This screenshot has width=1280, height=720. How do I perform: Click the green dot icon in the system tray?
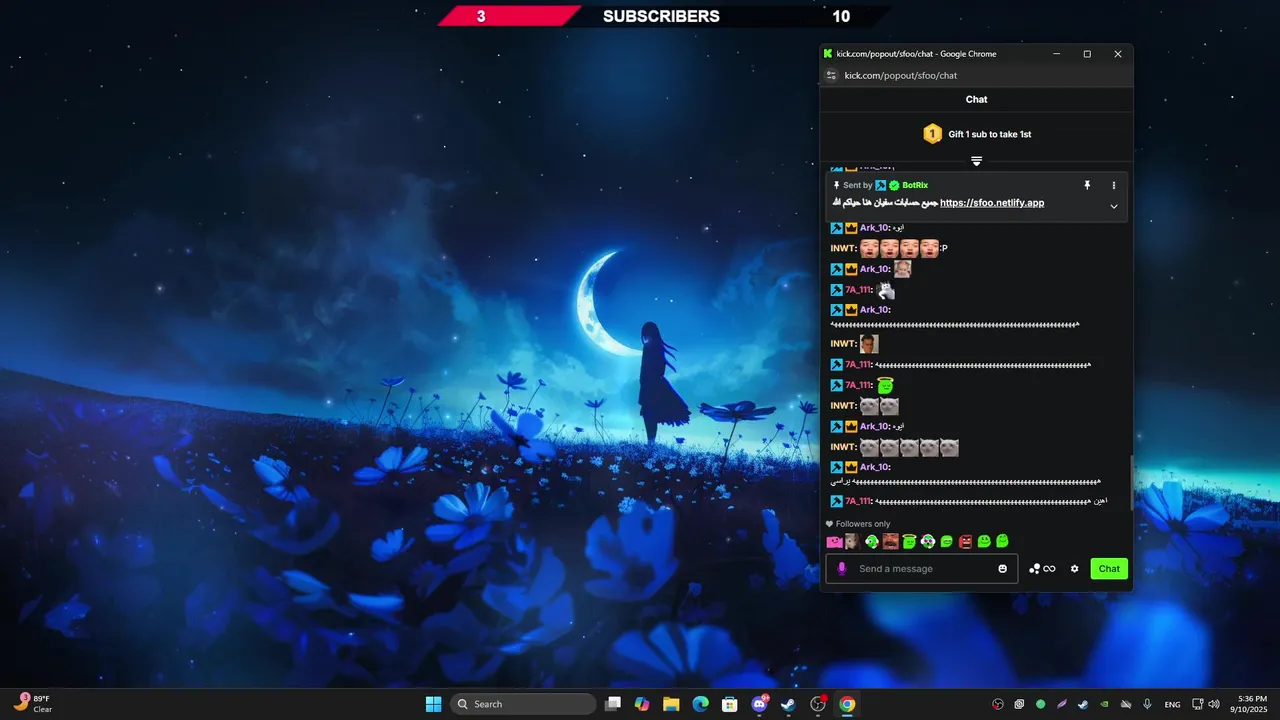click(1040, 704)
